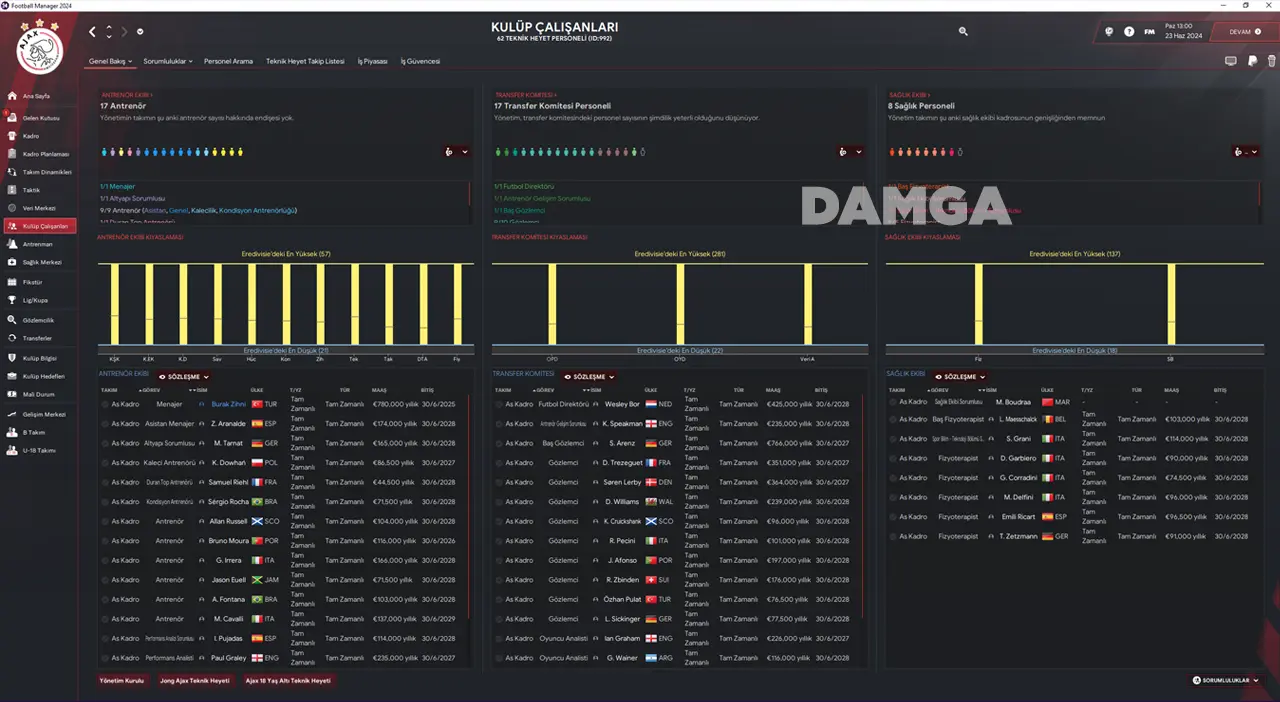Screen dimensions: 1280x702
Task: Open the Mali Durum finances icon
Action: click(x=13, y=394)
